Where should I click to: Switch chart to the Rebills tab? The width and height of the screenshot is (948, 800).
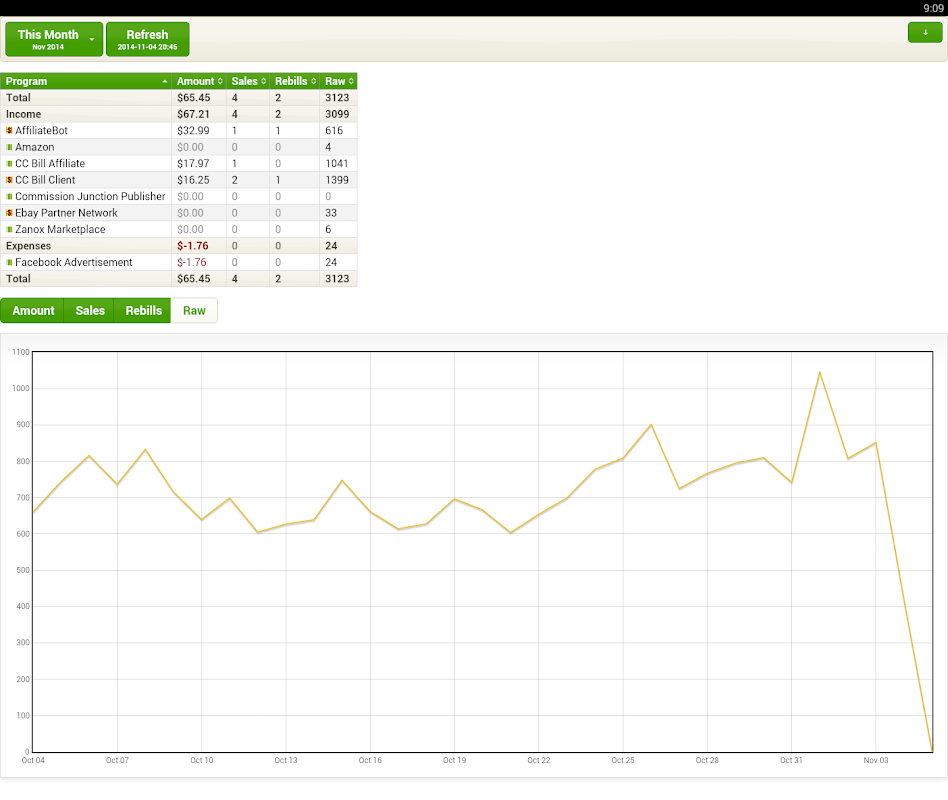click(x=143, y=310)
